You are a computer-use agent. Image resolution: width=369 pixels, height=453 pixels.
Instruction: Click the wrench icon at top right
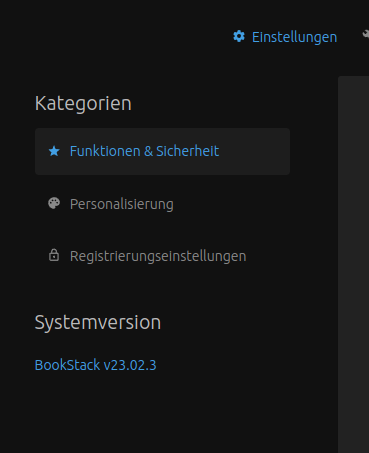pyautogui.click(x=366, y=35)
